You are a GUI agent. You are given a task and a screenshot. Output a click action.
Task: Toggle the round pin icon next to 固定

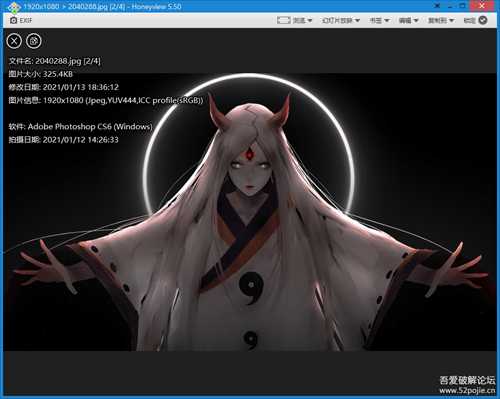click(483, 20)
